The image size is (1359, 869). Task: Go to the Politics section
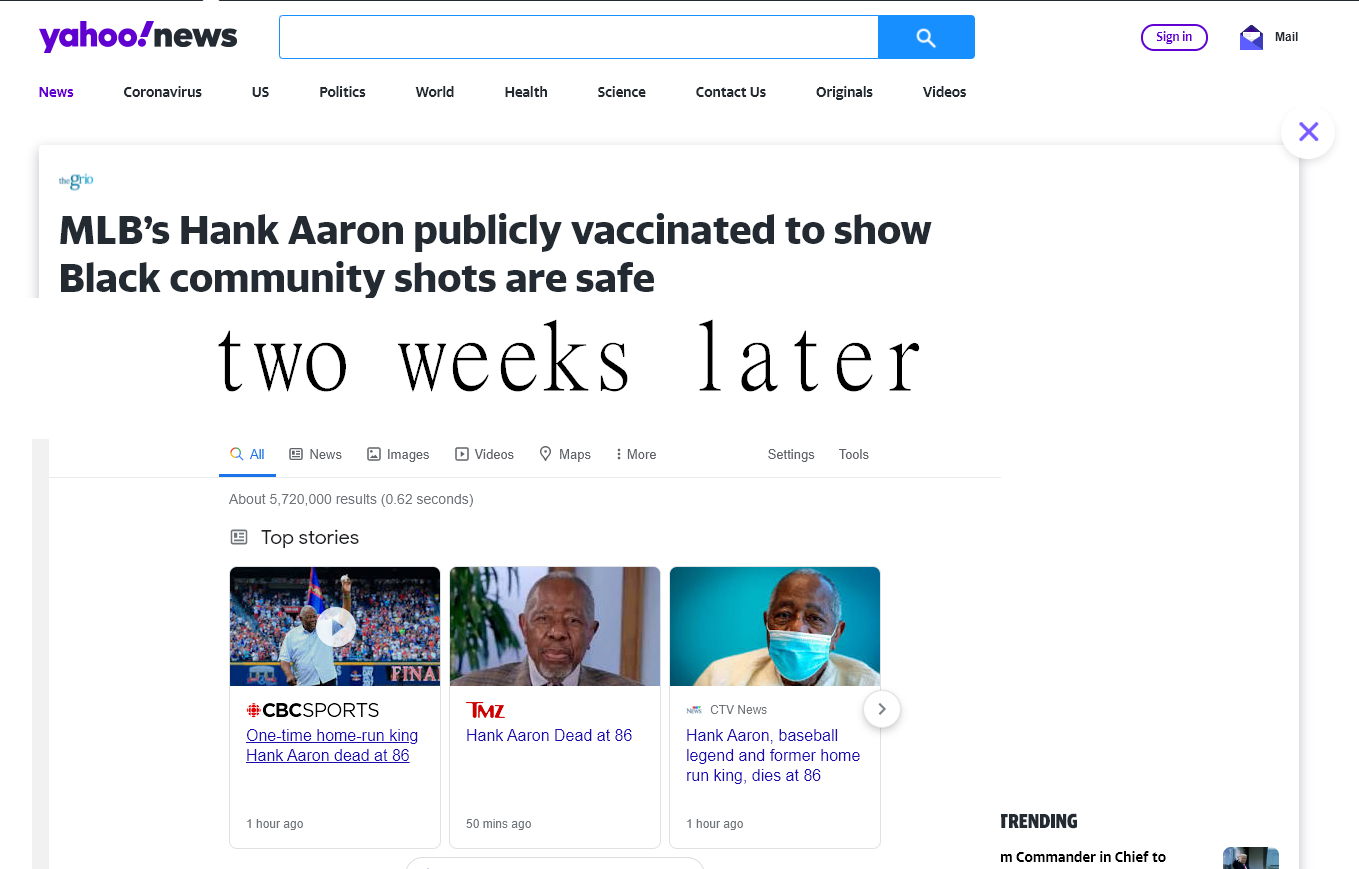point(342,92)
